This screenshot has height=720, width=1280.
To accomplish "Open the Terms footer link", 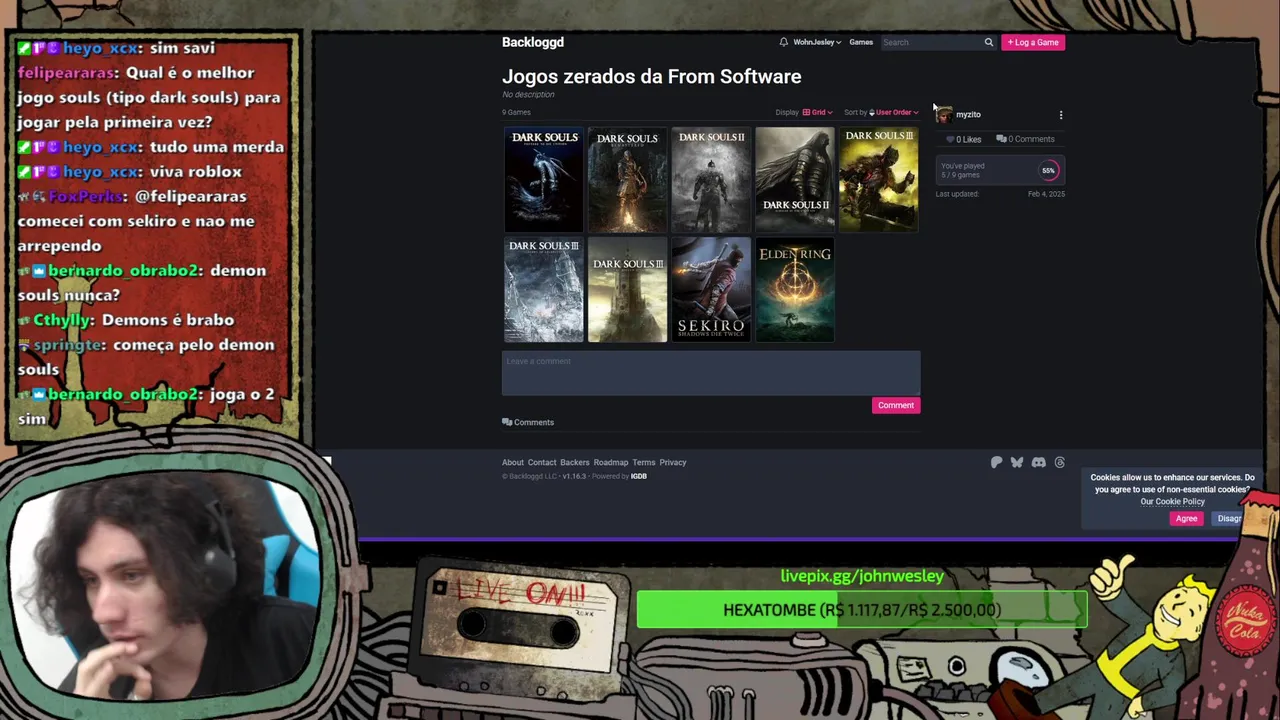I will tap(644, 462).
